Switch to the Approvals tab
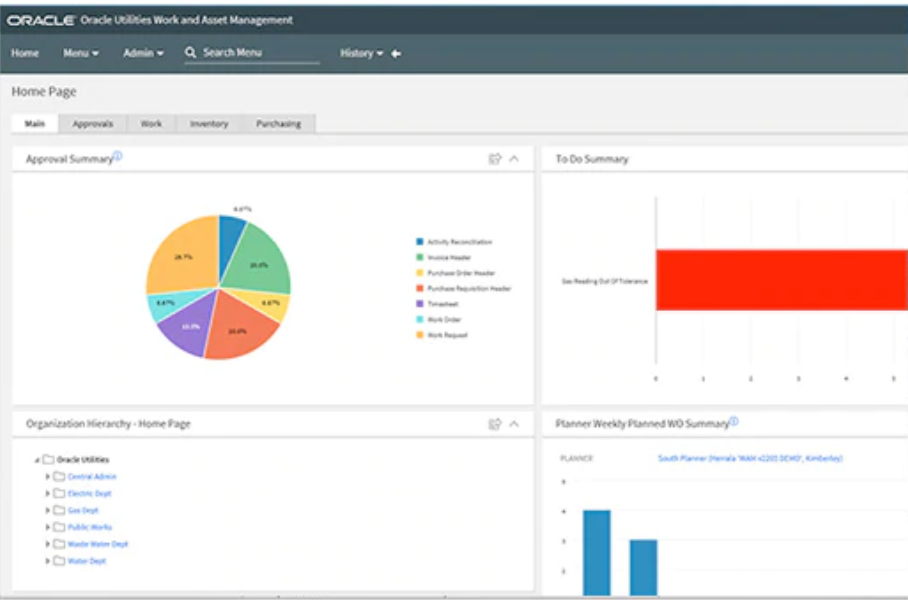 tap(92, 124)
